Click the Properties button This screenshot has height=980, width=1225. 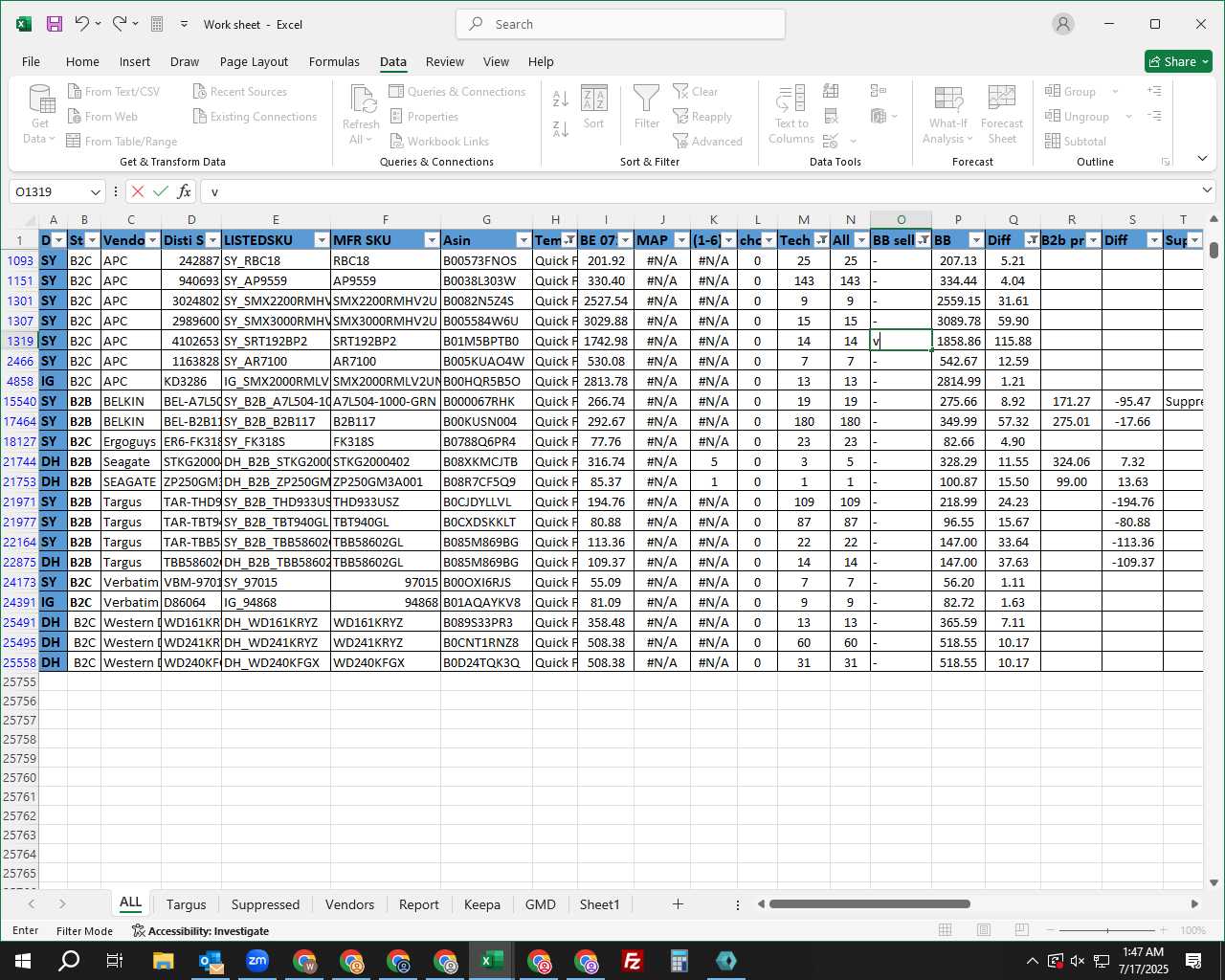424,117
